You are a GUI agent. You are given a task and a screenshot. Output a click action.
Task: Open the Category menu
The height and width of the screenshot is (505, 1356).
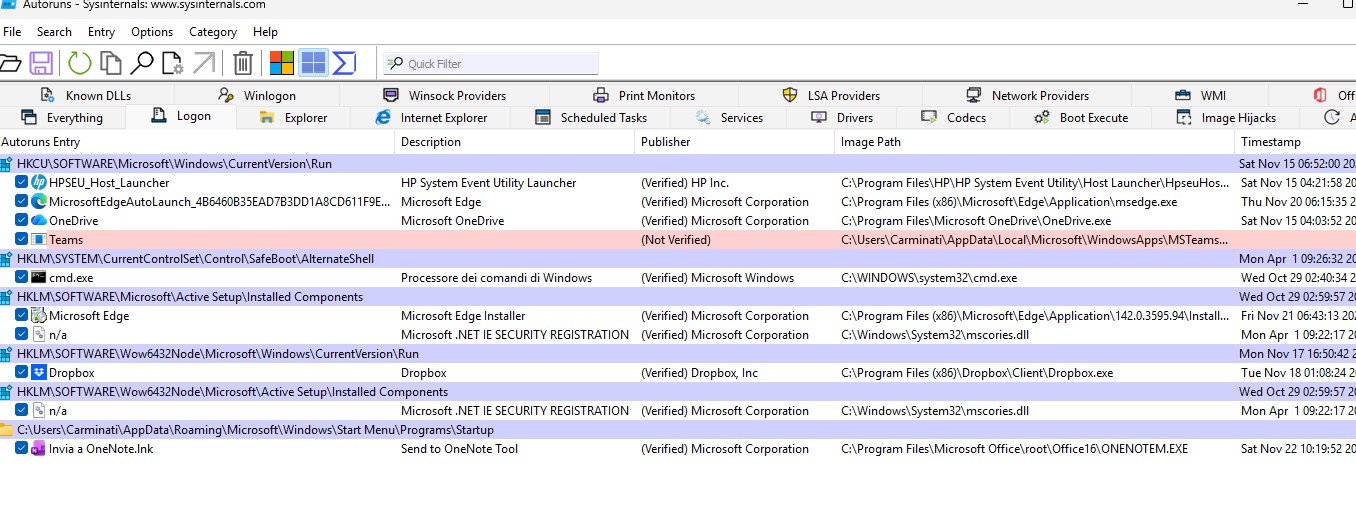click(213, 32)
